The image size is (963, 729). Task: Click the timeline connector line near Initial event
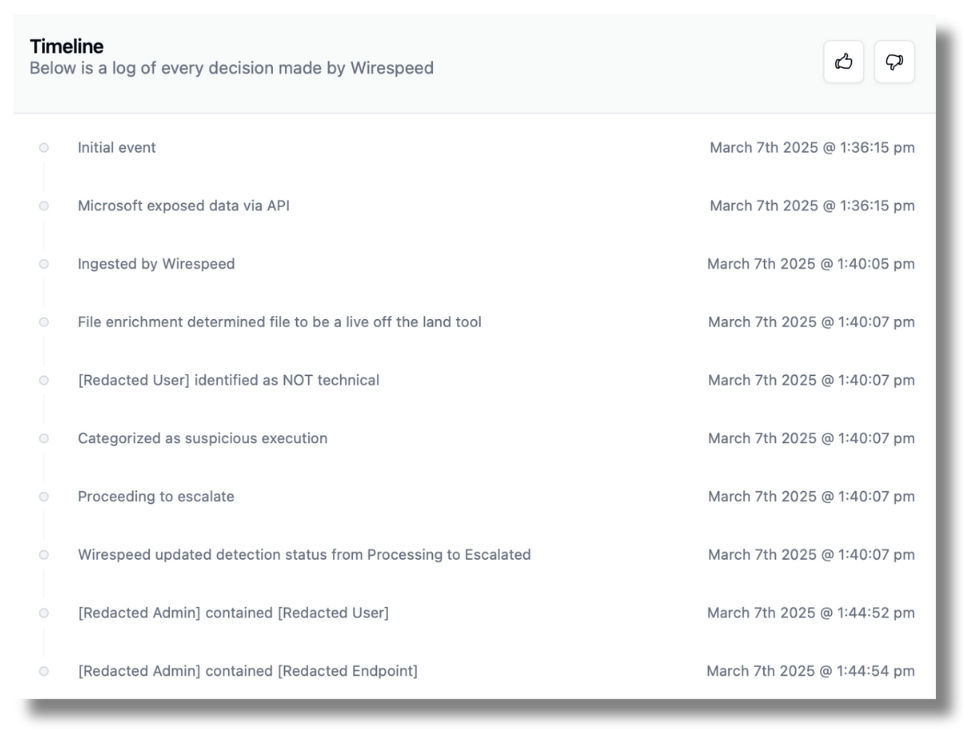coord(43,176)
